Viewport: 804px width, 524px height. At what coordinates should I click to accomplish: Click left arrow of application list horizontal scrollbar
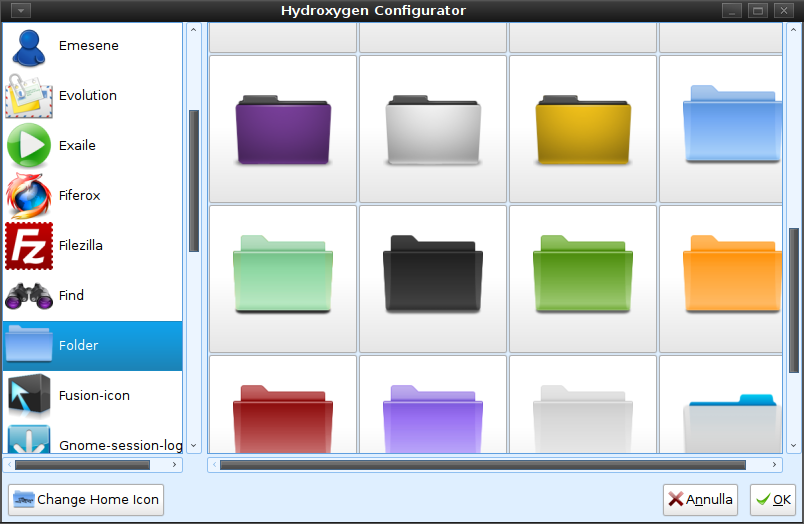pyautogui.click(x=9, y=465)
